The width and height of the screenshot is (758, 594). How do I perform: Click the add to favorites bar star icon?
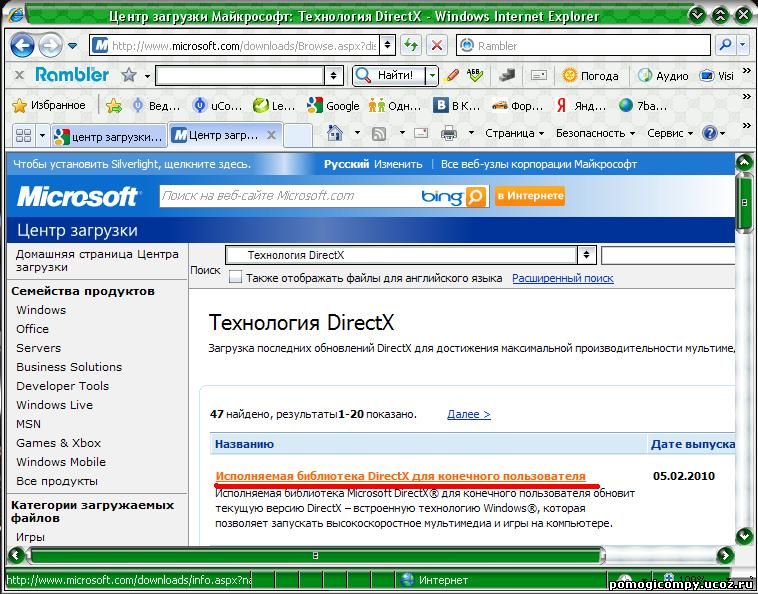(114, 105)
